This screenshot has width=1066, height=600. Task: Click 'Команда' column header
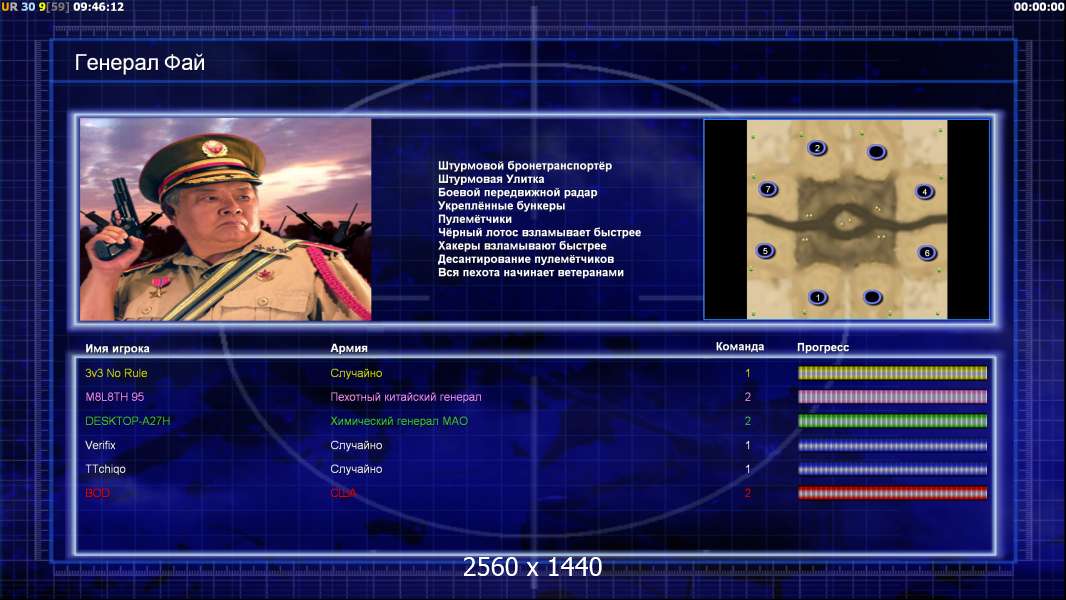pyautogui.click(x=740, y=347)
